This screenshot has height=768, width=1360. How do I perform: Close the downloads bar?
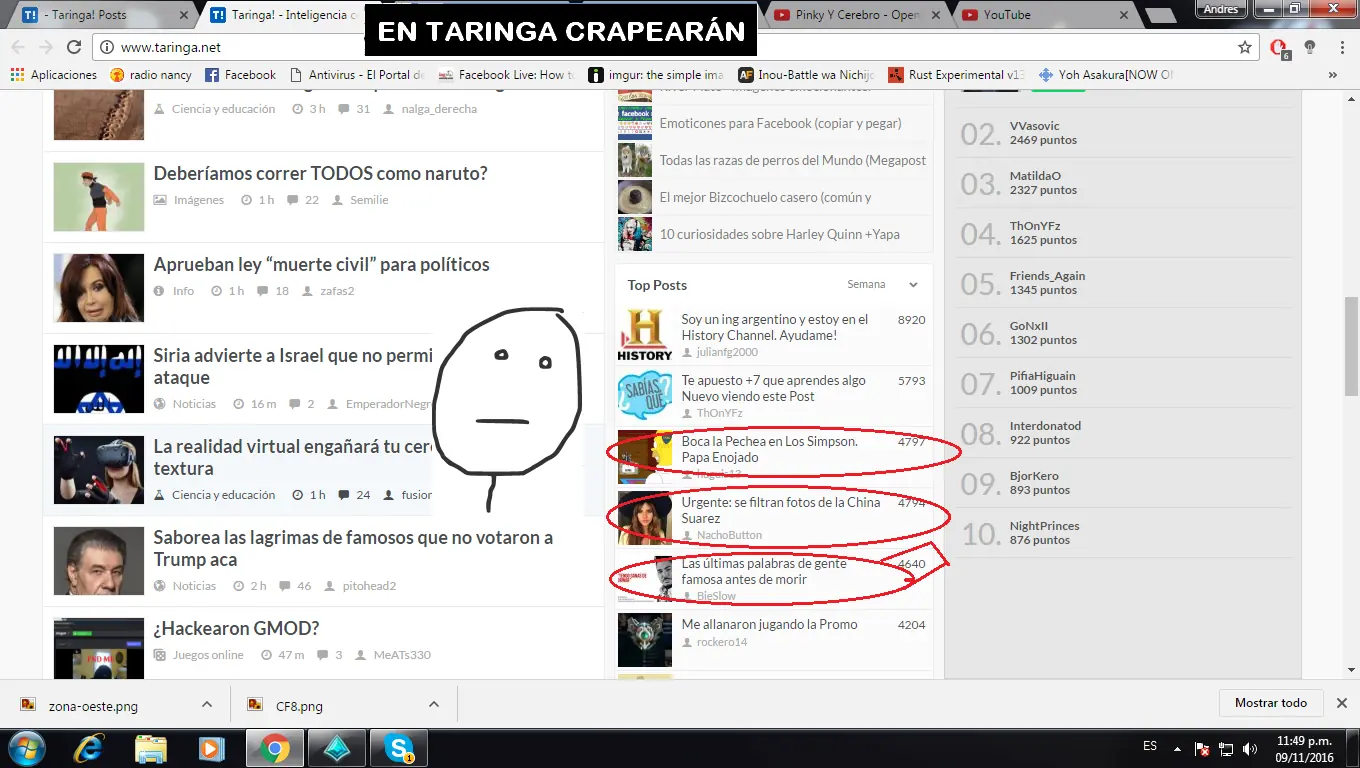(1342, 703)
